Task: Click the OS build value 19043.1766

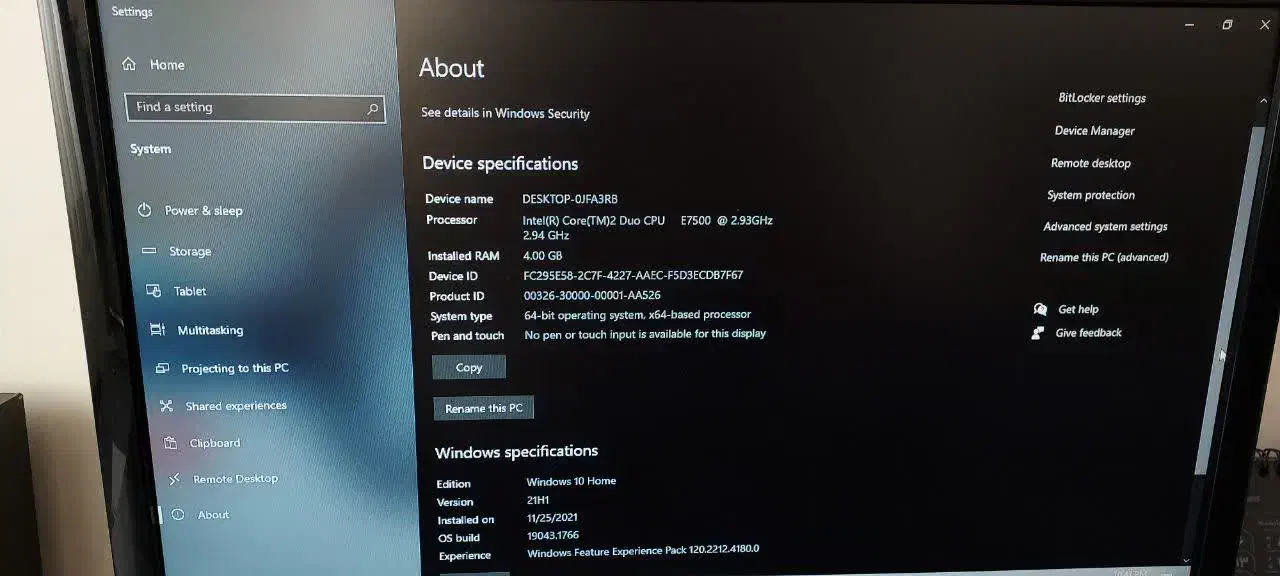Action: point(553,536)
